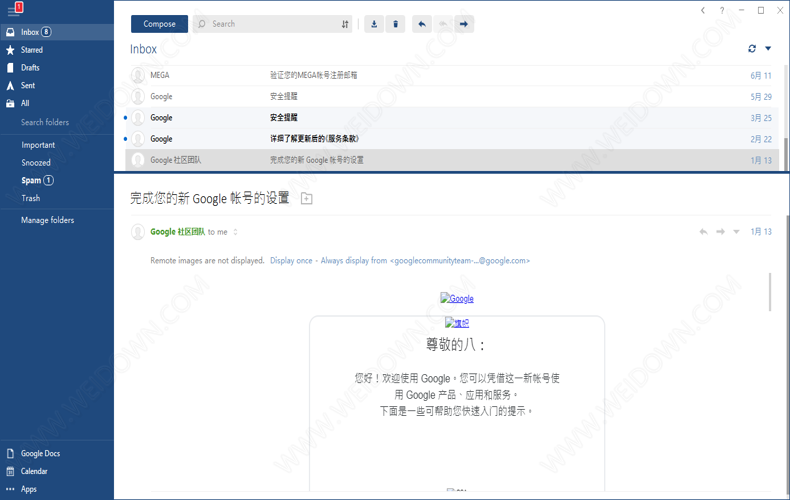Click the back chevron in title bar
The image size is (790, 500).
click(x=703, y=10)
